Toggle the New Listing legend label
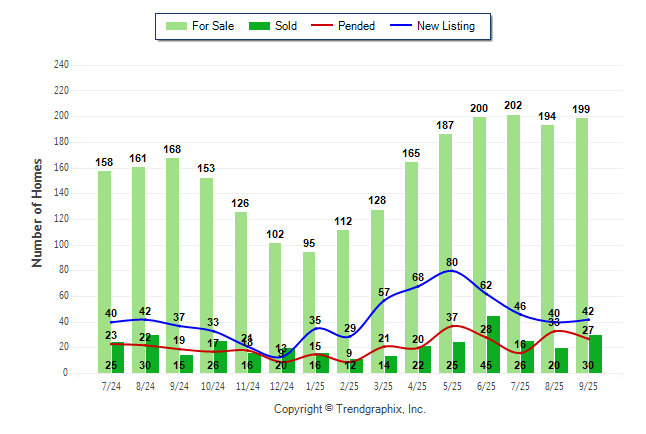The image size is (646, 434). (446, 26)
